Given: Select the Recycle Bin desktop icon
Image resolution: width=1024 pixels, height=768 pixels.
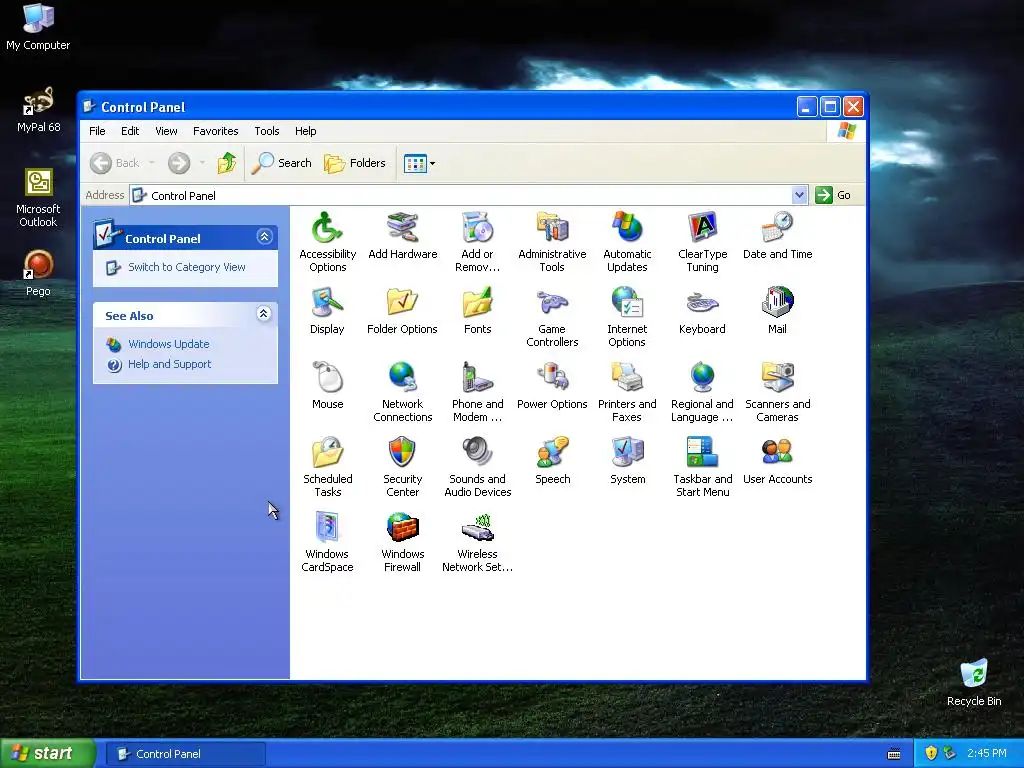Looking at the screenshot, I should pyautogui.click(x=974, y=682).
